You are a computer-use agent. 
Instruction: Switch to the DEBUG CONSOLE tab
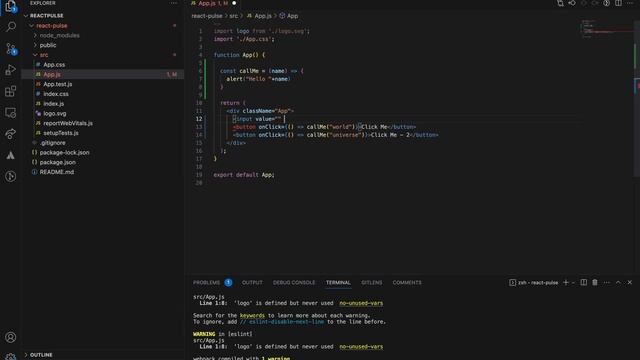tap(294, 282)
